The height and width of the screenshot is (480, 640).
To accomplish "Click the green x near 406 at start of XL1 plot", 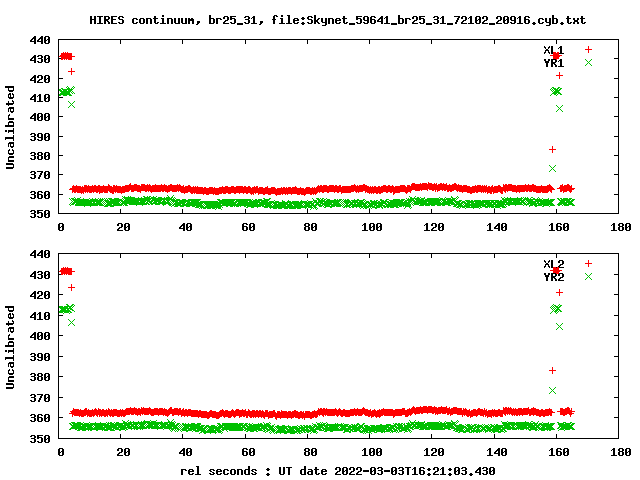I will tap(71, 105).
